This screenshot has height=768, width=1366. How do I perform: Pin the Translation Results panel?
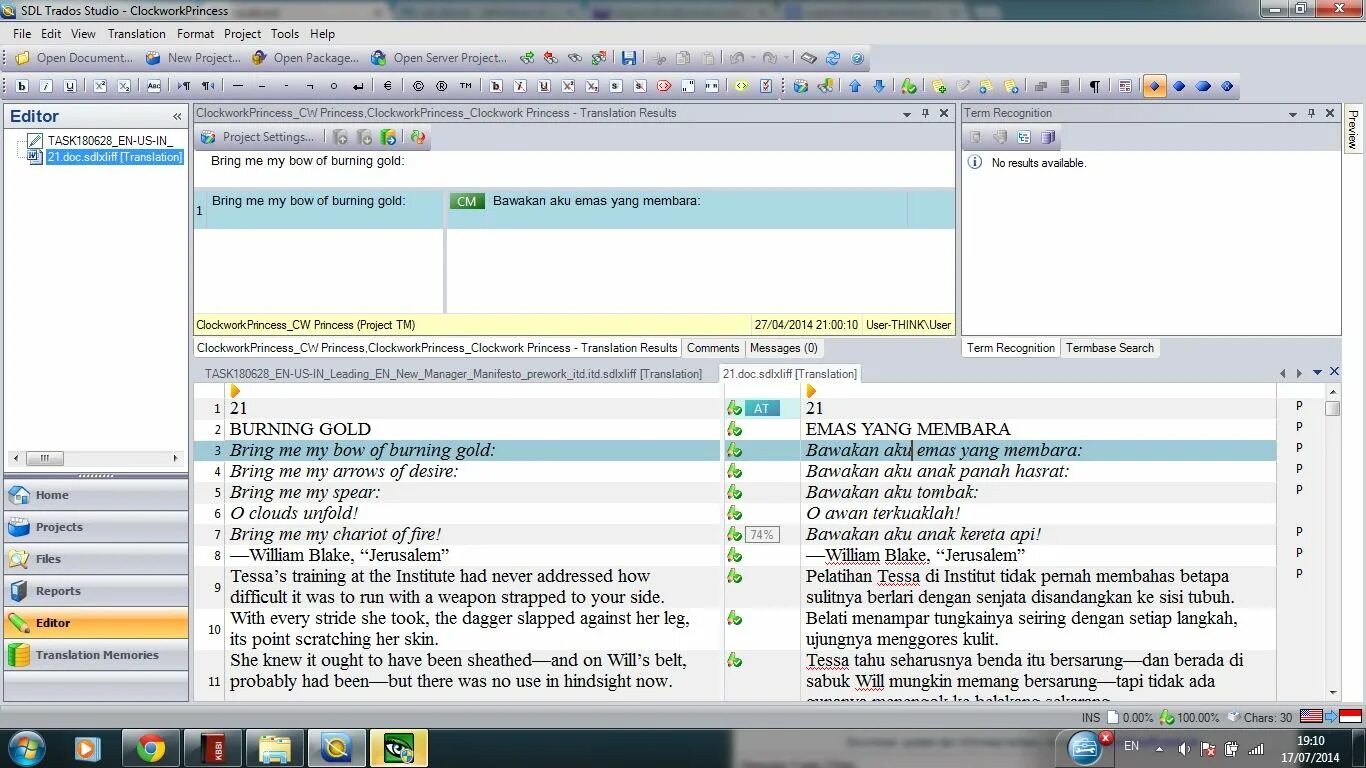click(925, 113)
